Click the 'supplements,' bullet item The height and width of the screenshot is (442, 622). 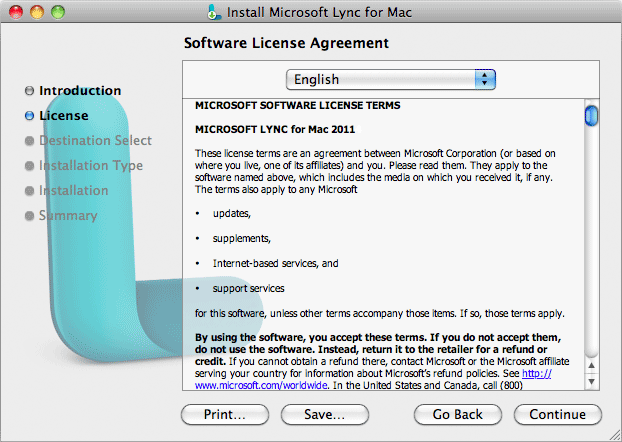pos(242,238)
